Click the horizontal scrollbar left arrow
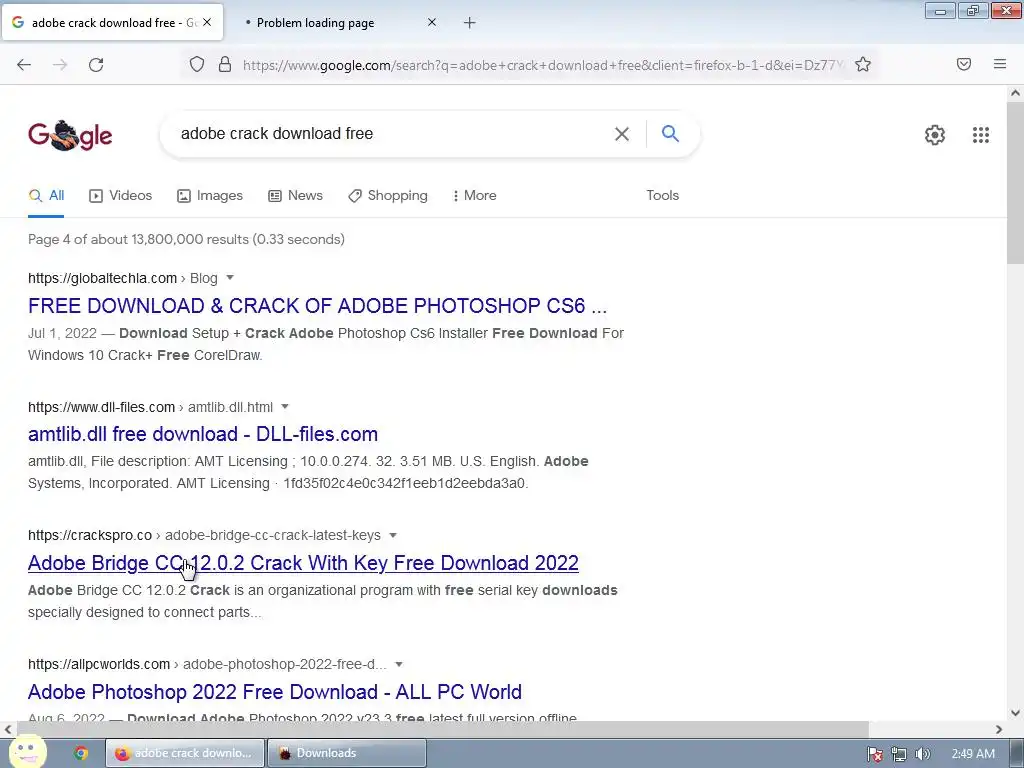Screen dimensions: 1024x768 [8, 729]
